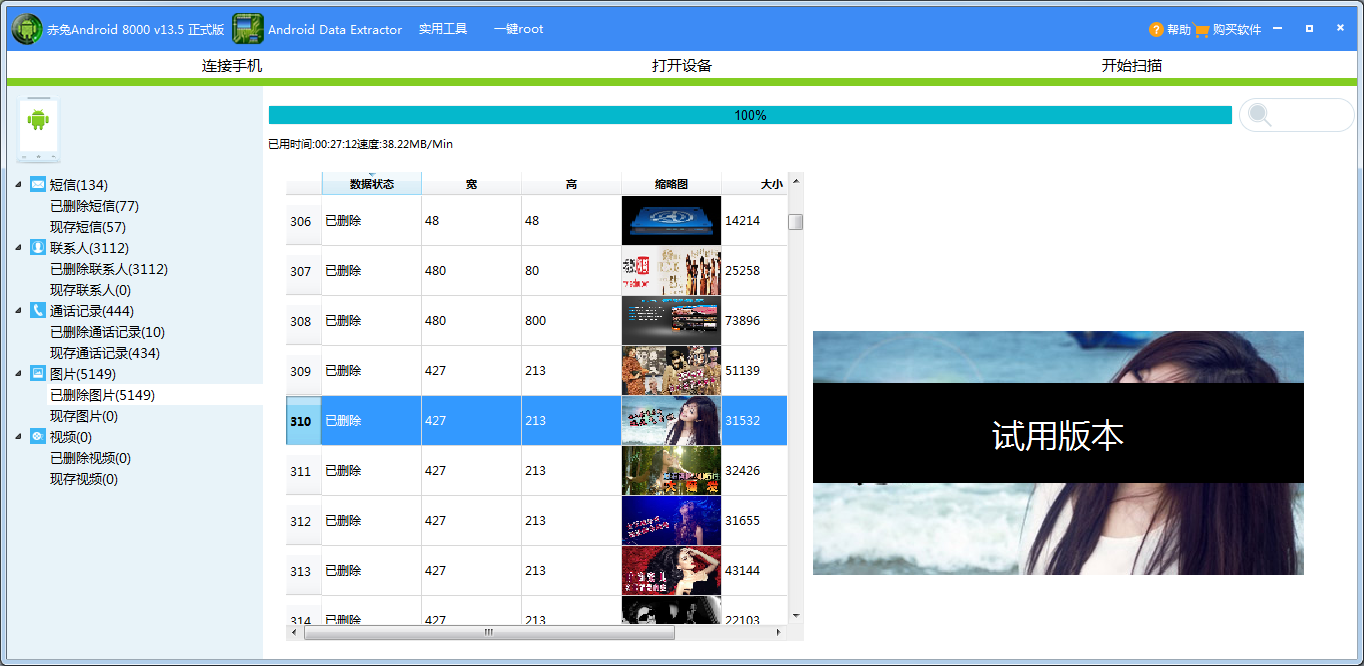Click the horizontal scrollbar below table
1364x666 pixels.
tap(488, 632)
